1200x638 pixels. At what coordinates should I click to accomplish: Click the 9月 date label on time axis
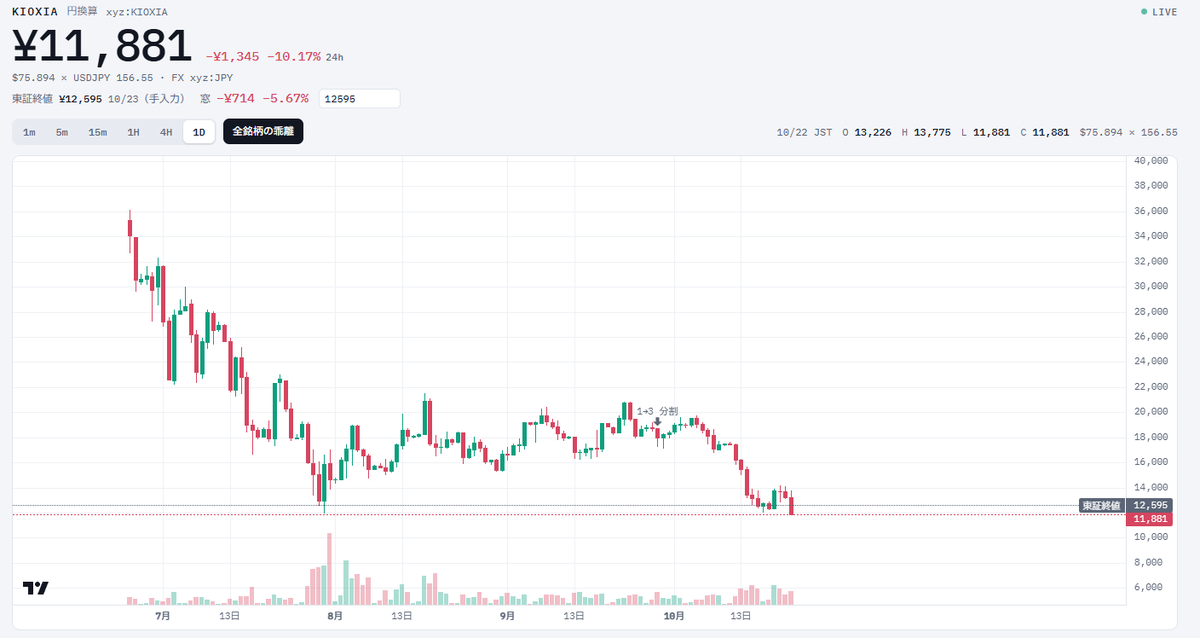coord(506,616)
